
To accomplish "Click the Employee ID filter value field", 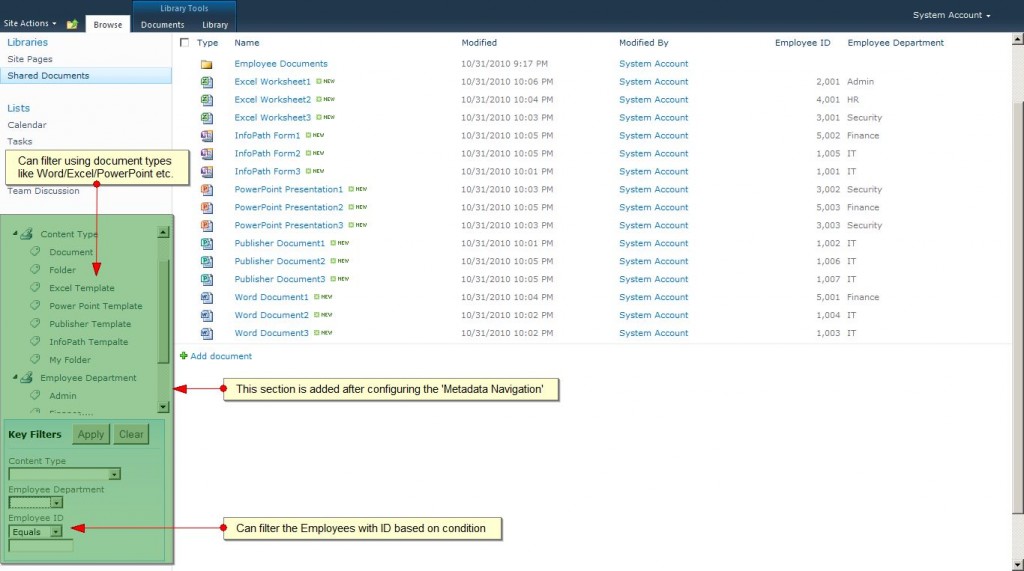I will pyautogui.click(x=40, y=546).
